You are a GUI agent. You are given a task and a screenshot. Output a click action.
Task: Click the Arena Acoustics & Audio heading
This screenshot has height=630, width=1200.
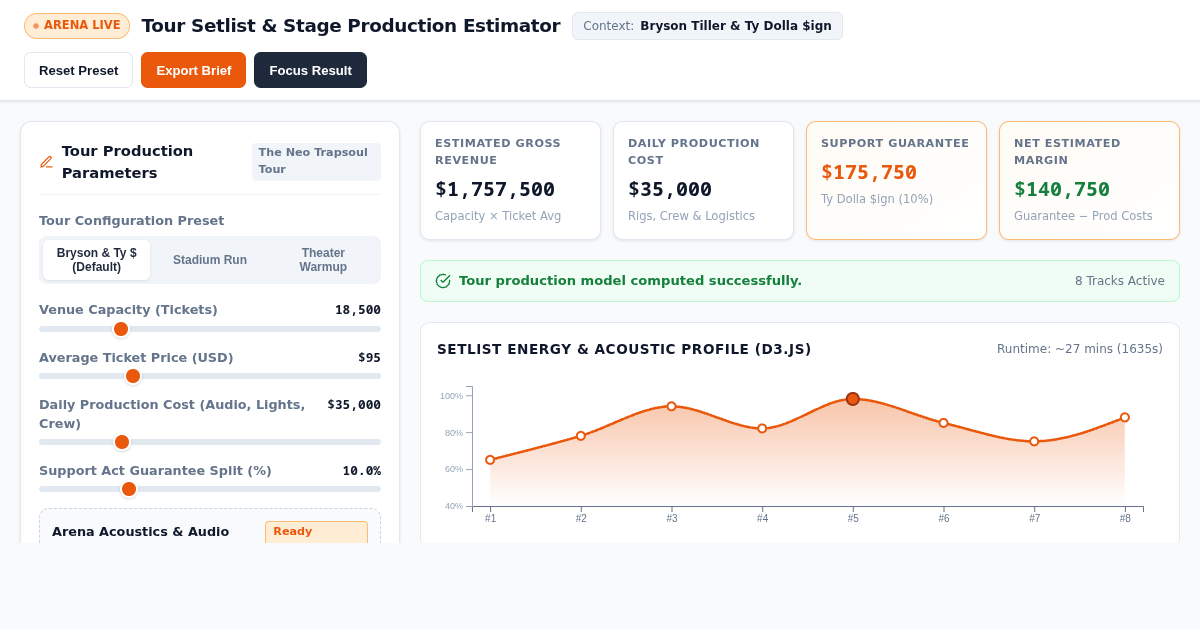[x=141, y=532]
